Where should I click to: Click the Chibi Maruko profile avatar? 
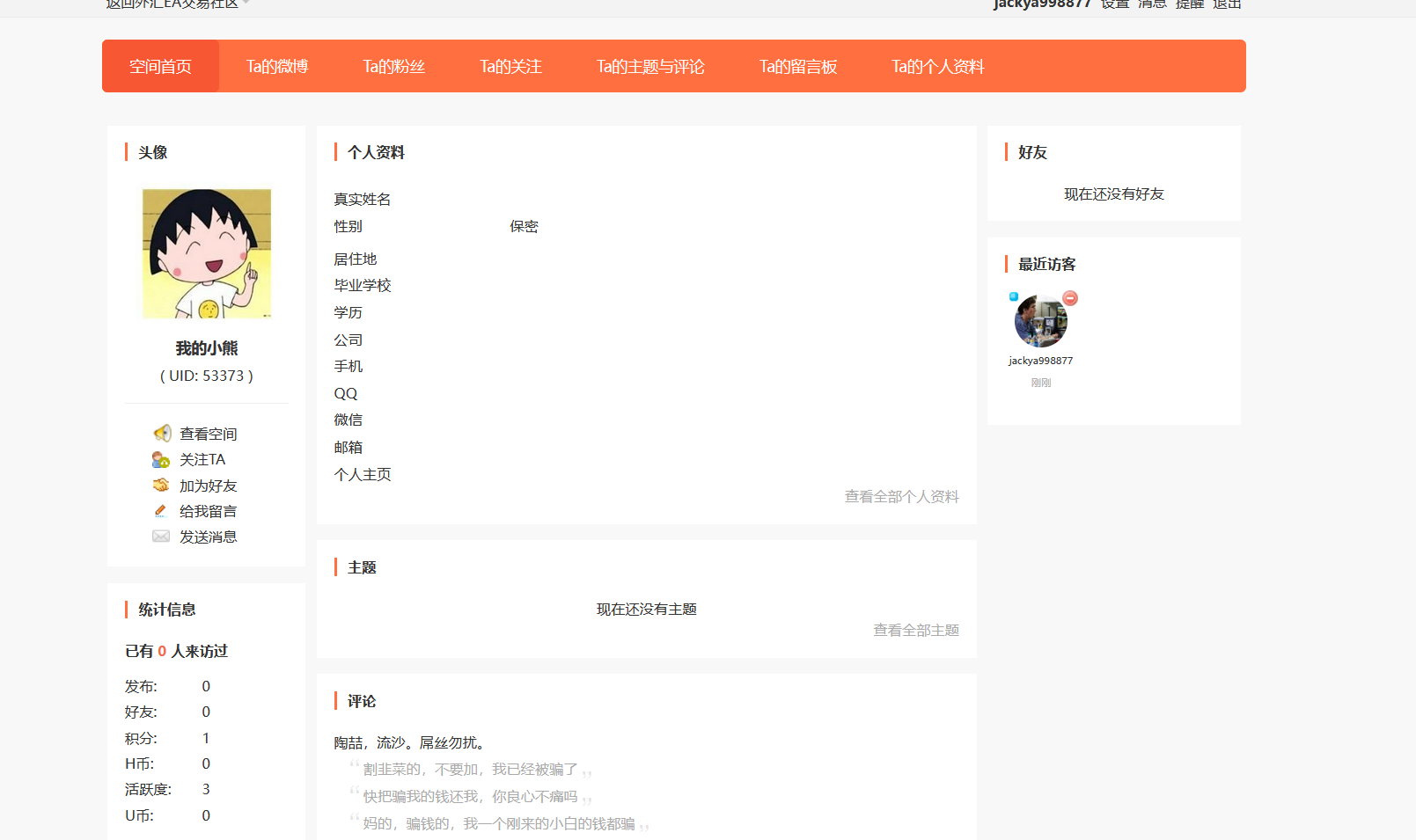[x=207, y=253]
